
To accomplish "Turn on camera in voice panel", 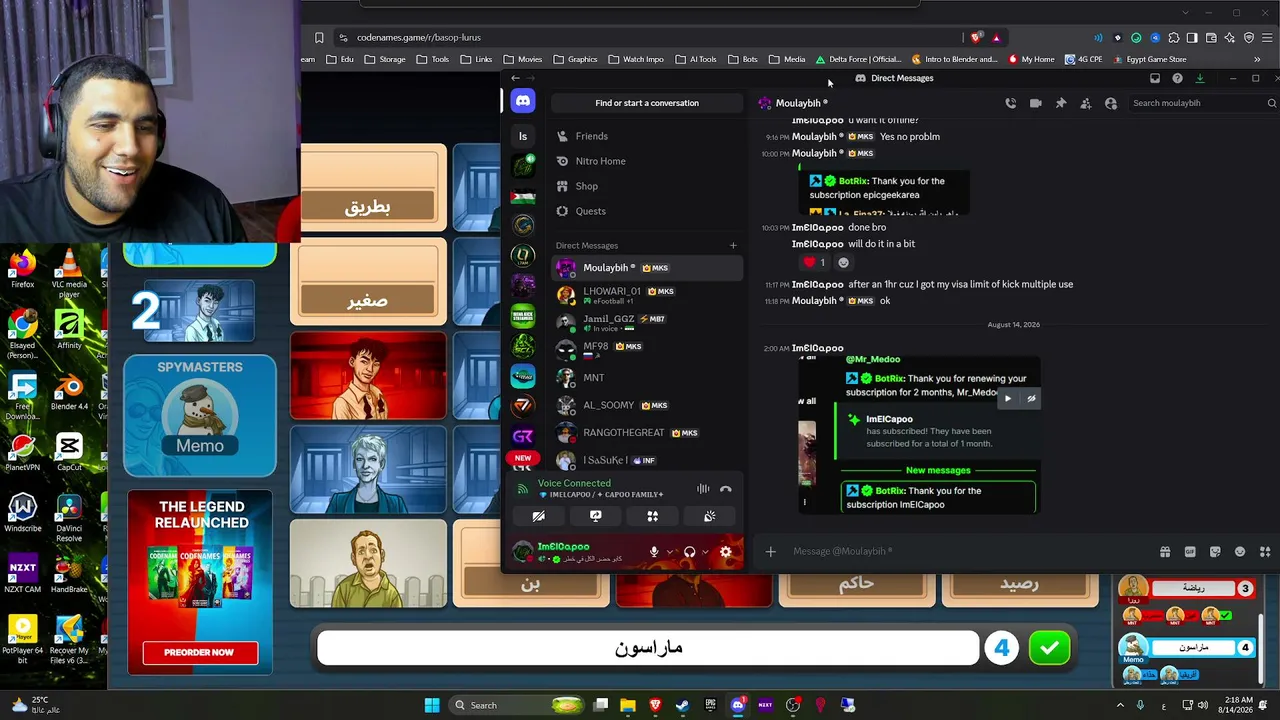I will tap(538, 516).
